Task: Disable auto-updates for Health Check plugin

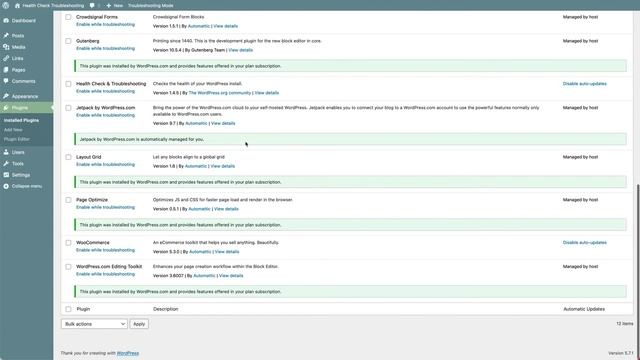Action: tap(584, 84)
